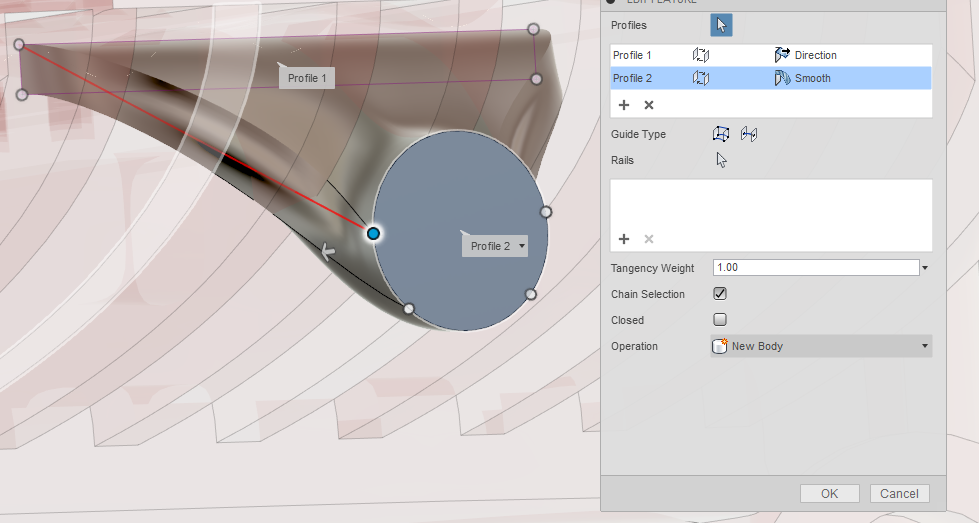Add a rail using the plus icon under Rails
Viewport: 979px width, 523px height.
[x=624, y=239]
